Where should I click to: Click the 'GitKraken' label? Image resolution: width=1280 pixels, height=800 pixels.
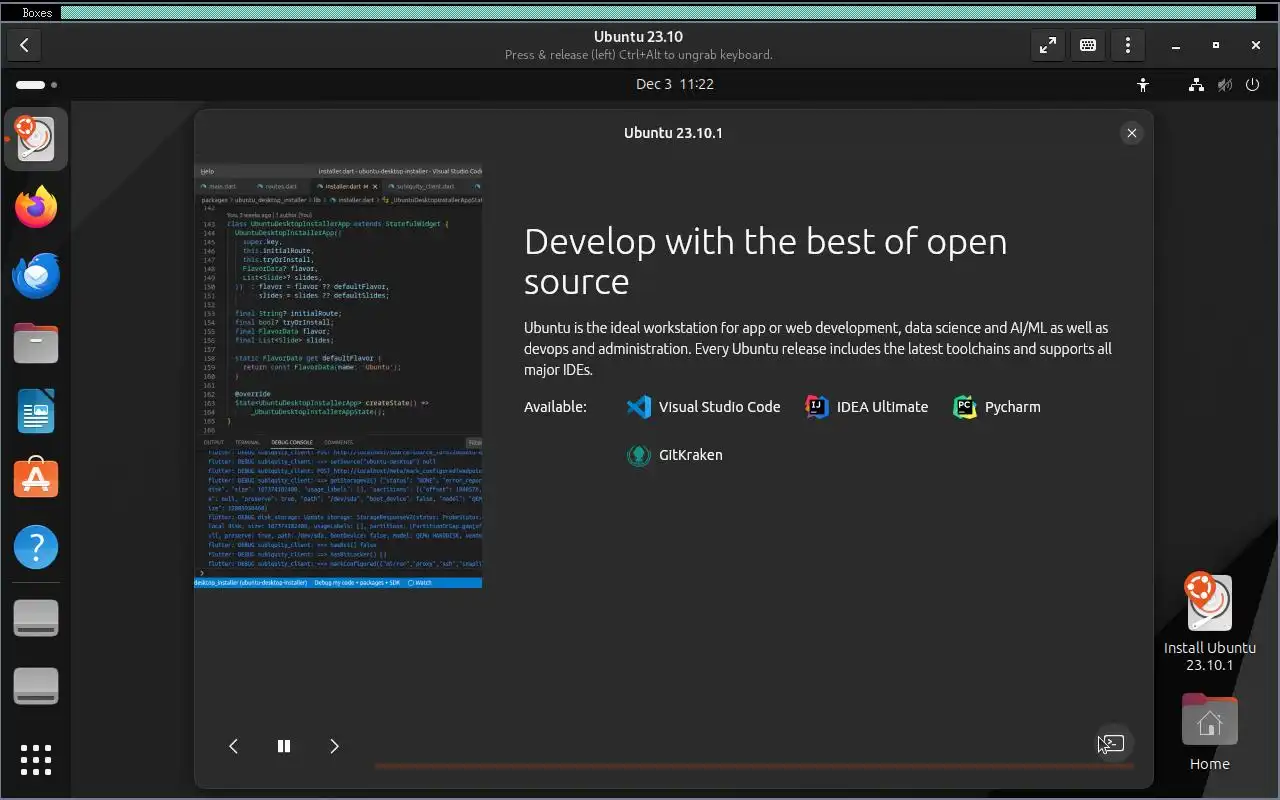(x=690, y=455)
